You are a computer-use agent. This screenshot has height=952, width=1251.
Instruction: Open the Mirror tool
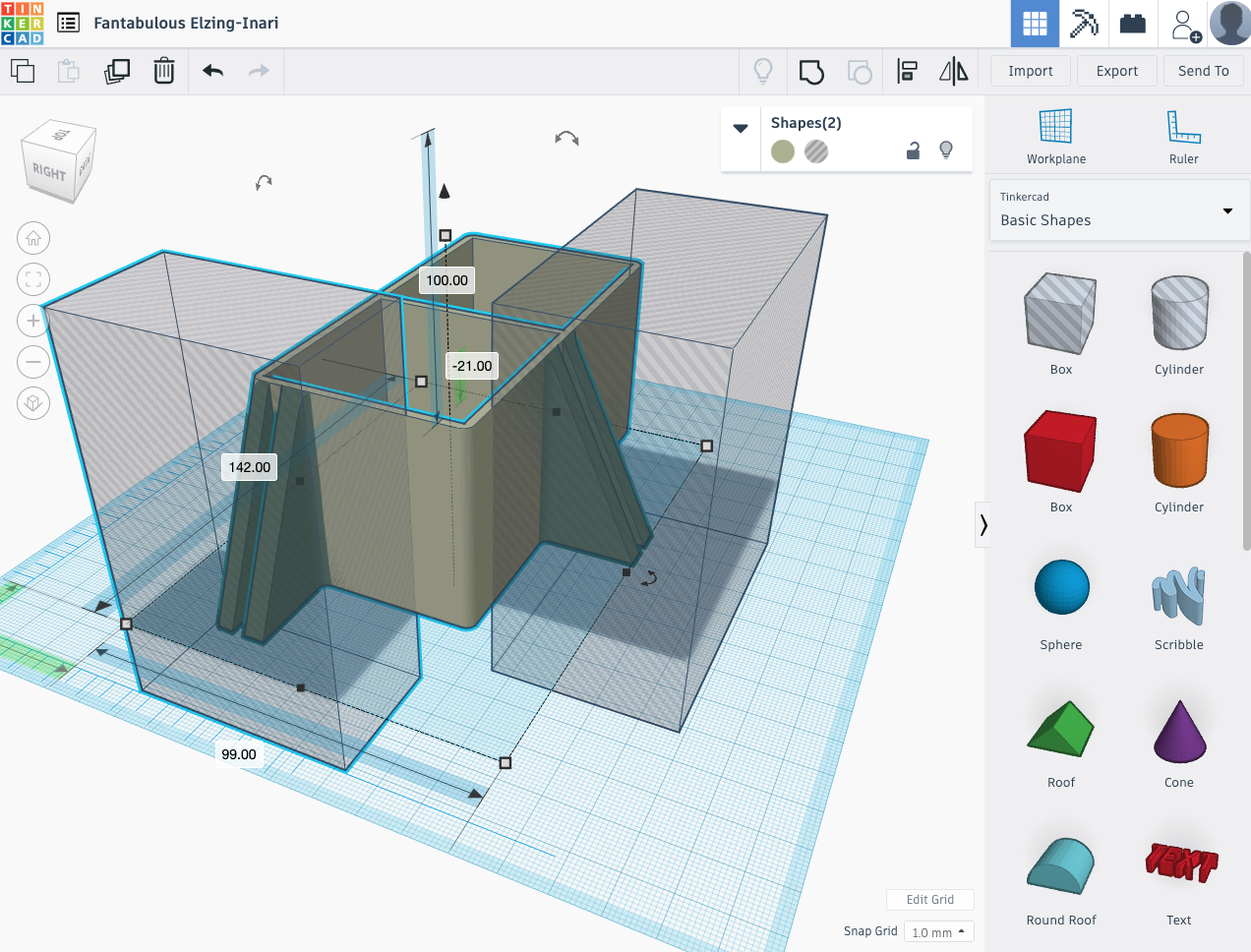pos(954,71)
